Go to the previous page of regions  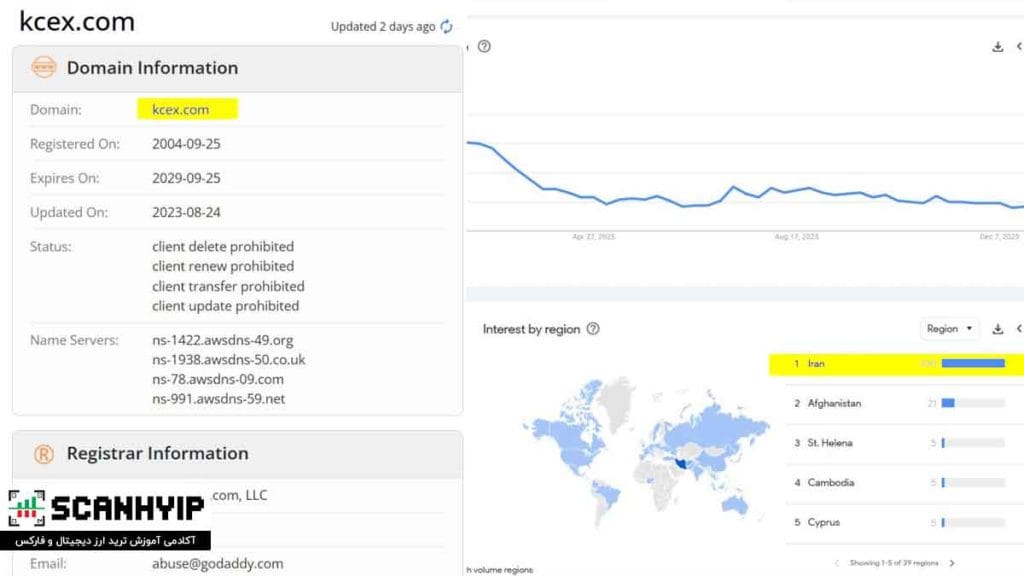tap(837, 563)
